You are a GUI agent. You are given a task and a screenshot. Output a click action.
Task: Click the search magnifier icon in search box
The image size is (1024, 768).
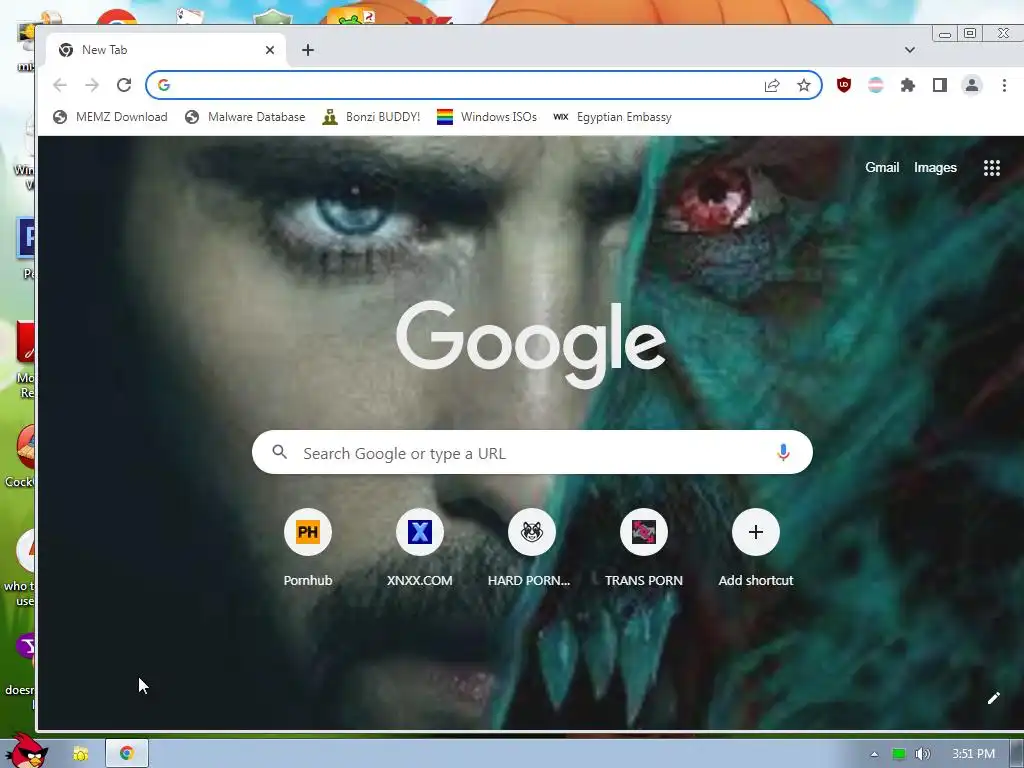coord(280,452)
